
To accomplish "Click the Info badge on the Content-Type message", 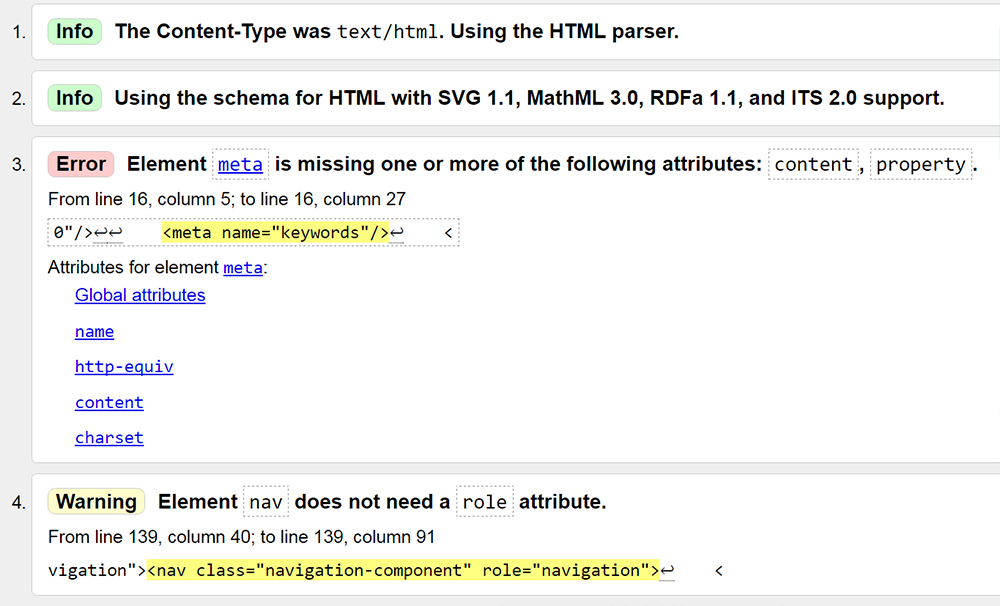I will point(74,31).
